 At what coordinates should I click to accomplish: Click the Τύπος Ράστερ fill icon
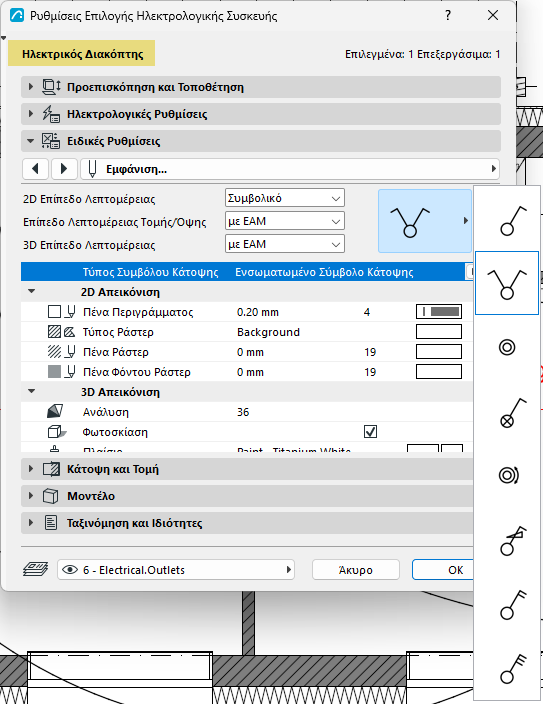pos(54,332)
